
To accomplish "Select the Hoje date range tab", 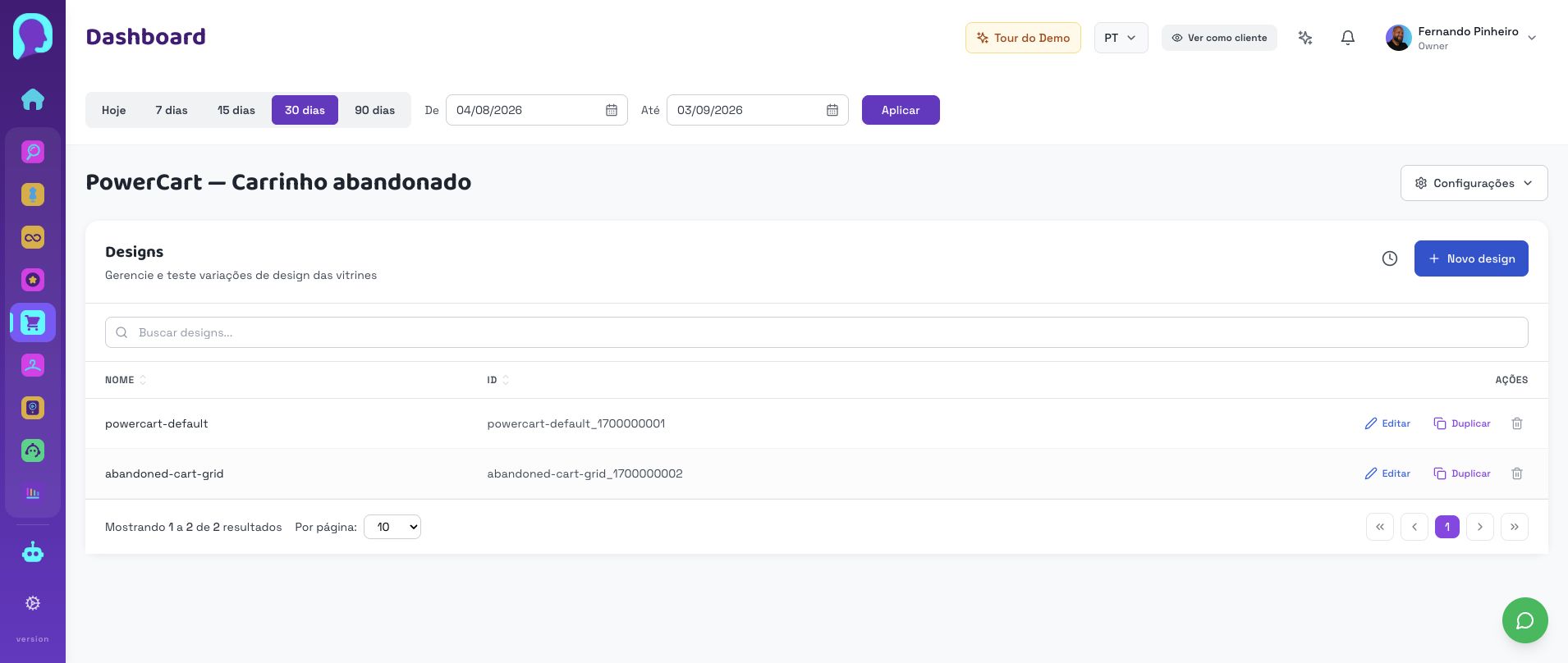I will pos(114,110).
